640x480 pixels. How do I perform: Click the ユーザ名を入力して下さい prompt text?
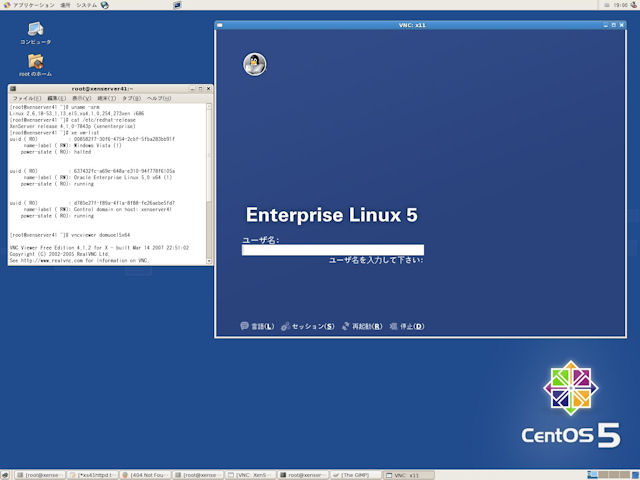click(376, 260)
